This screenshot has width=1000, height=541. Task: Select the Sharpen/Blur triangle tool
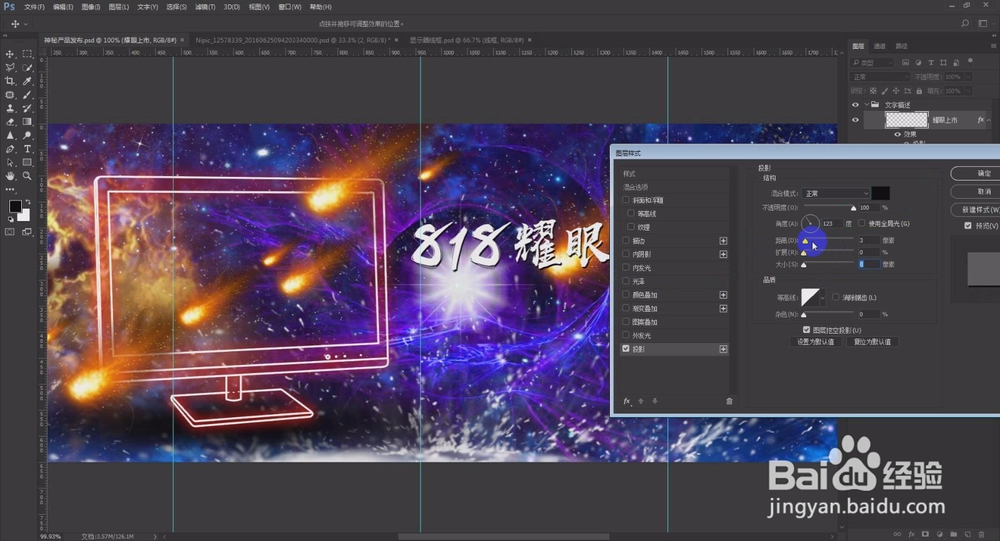(10, 135)
